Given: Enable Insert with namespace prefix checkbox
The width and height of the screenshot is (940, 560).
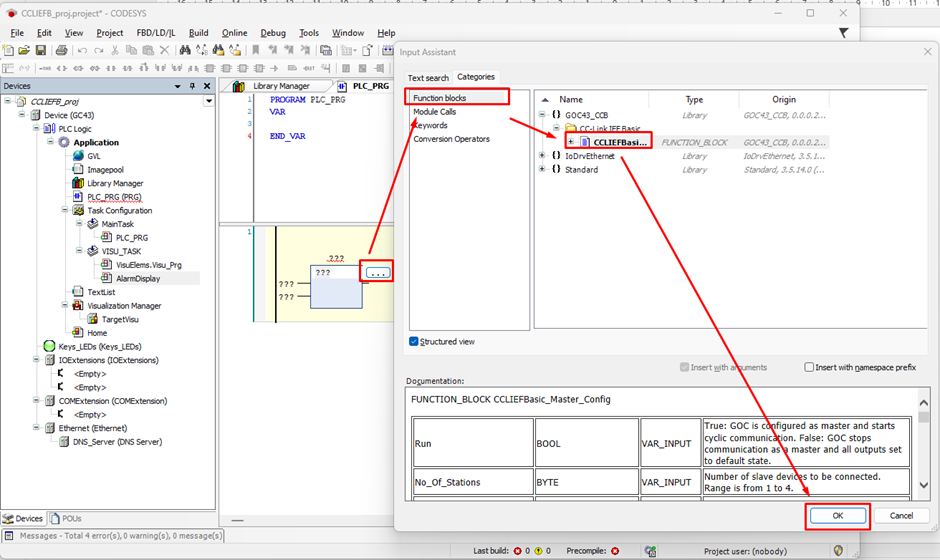Looking at the screenshot, I should coord(809,367).
